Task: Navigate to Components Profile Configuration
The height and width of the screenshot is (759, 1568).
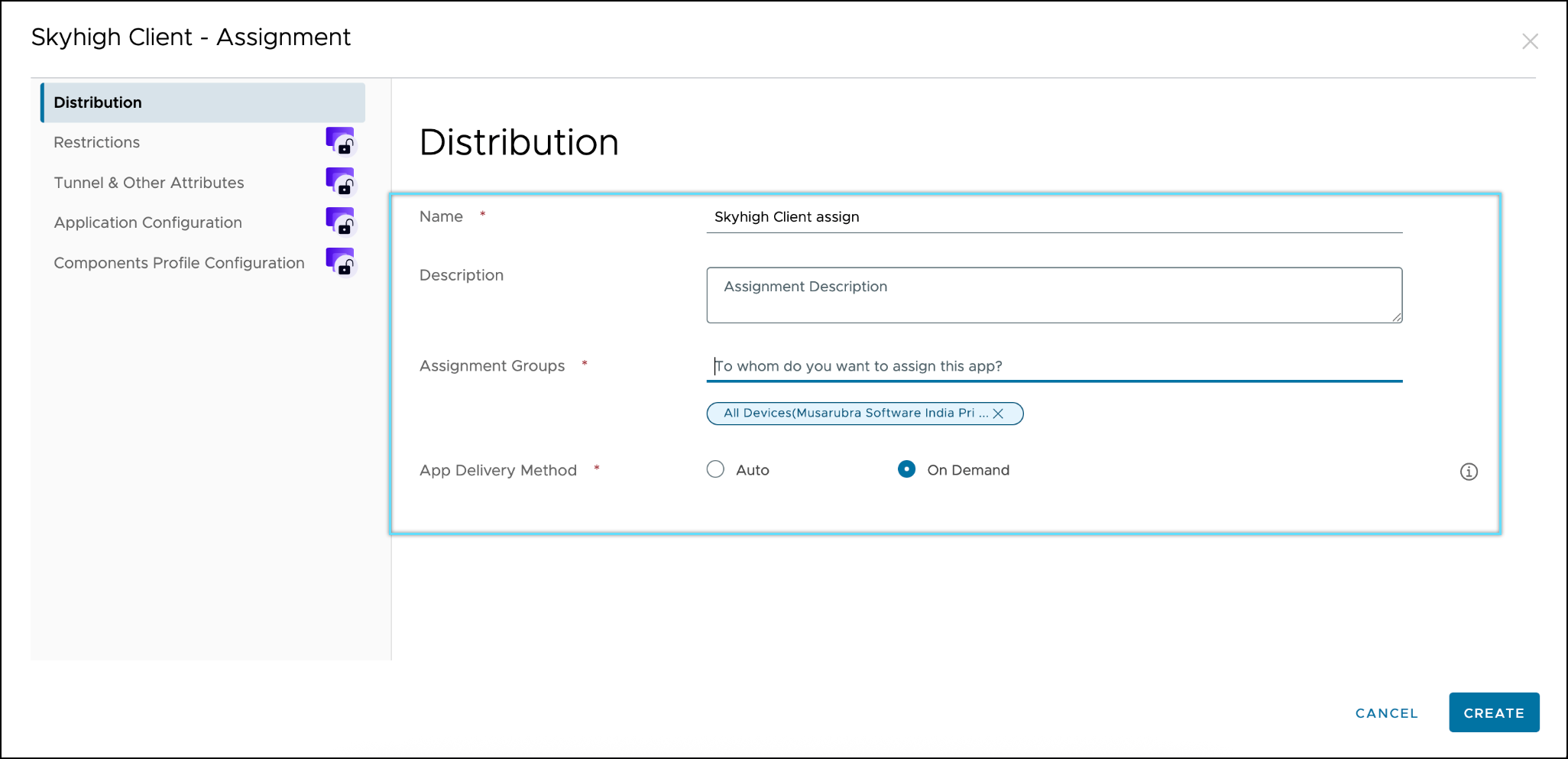Action: 179,263
